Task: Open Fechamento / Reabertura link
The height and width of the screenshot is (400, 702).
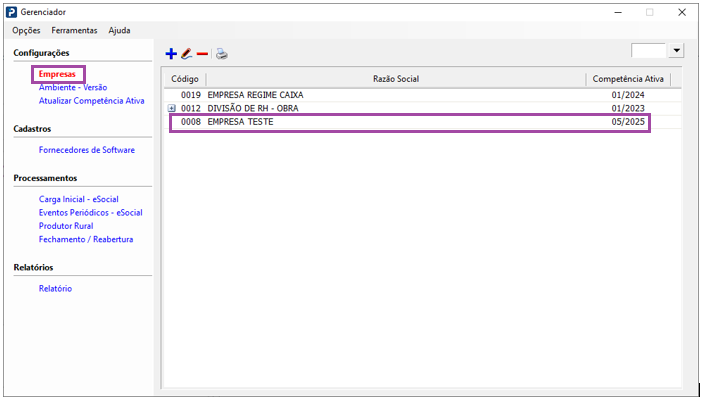Action: (86, 239)
